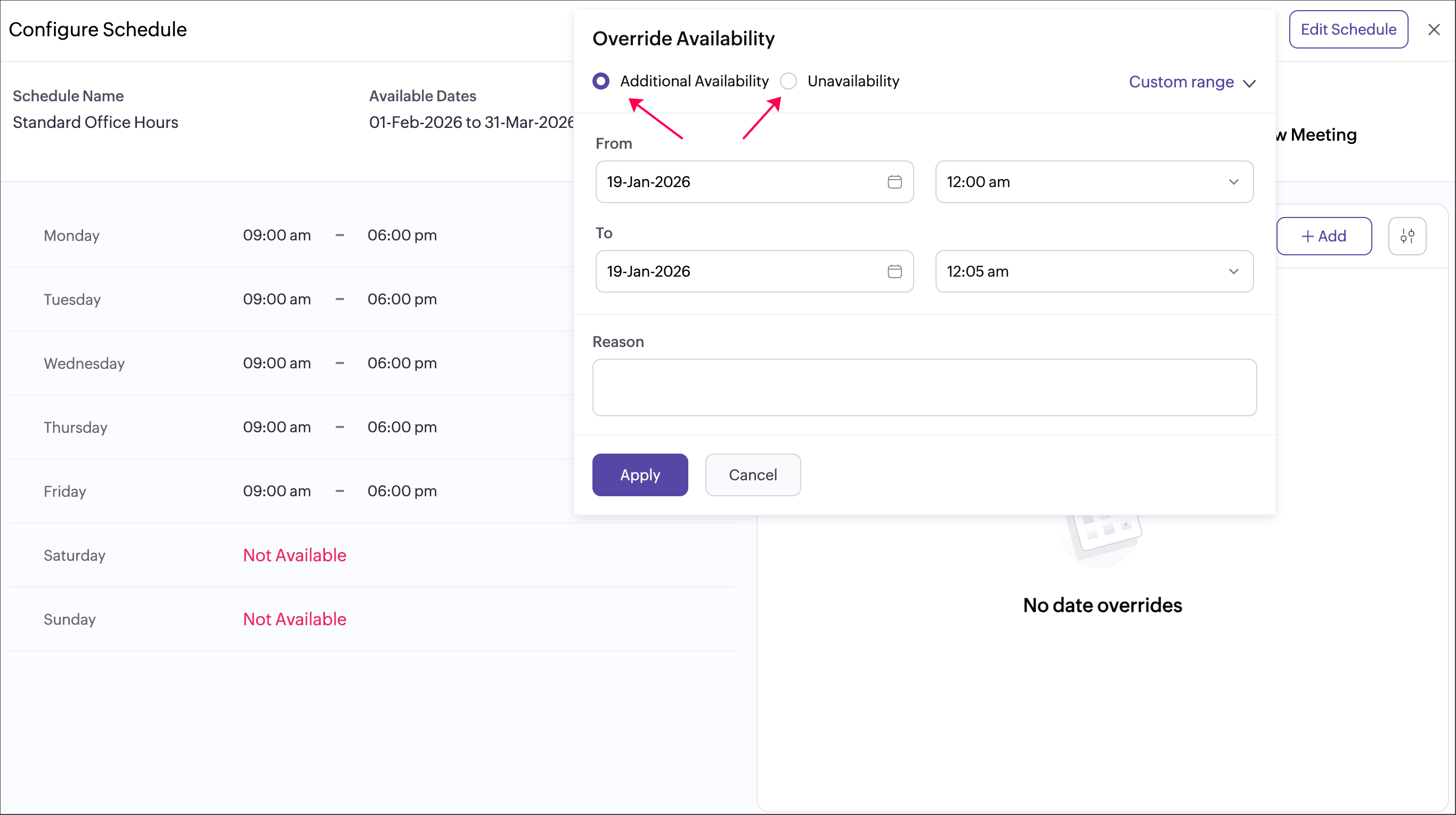Screen dimensions: 1456x815
Task: Click Sunday's Not Available label
Action: pyautogui.click(x=295, y=619)
